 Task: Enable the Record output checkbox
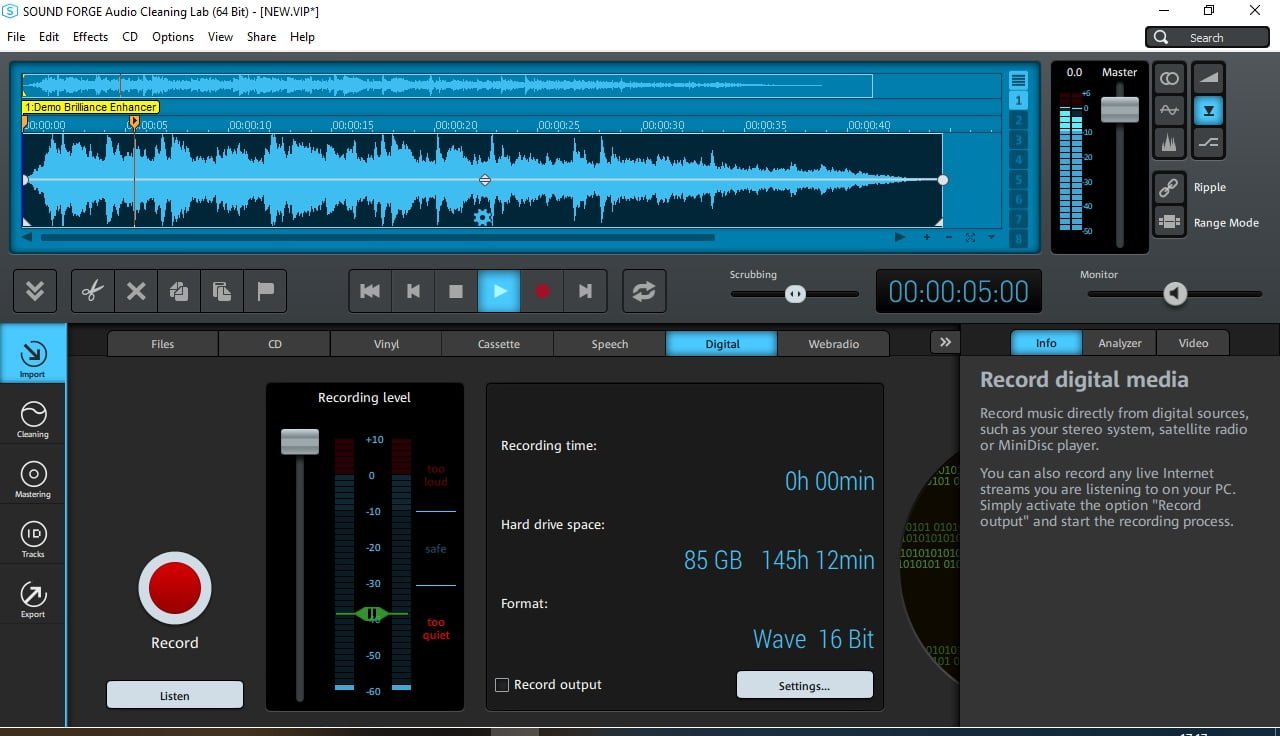tap(502, 685)
